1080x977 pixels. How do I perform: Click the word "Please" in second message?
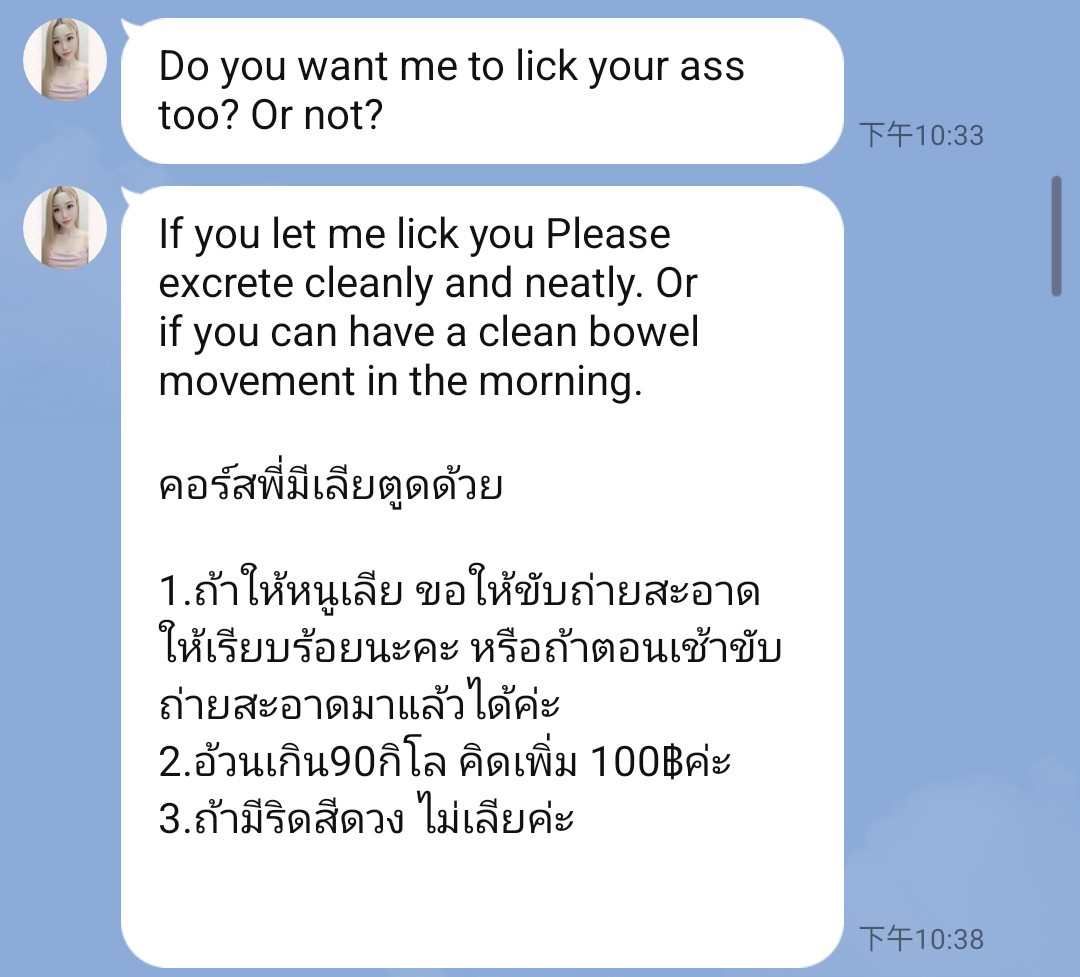pyautogui.click(x=608, y=234)
